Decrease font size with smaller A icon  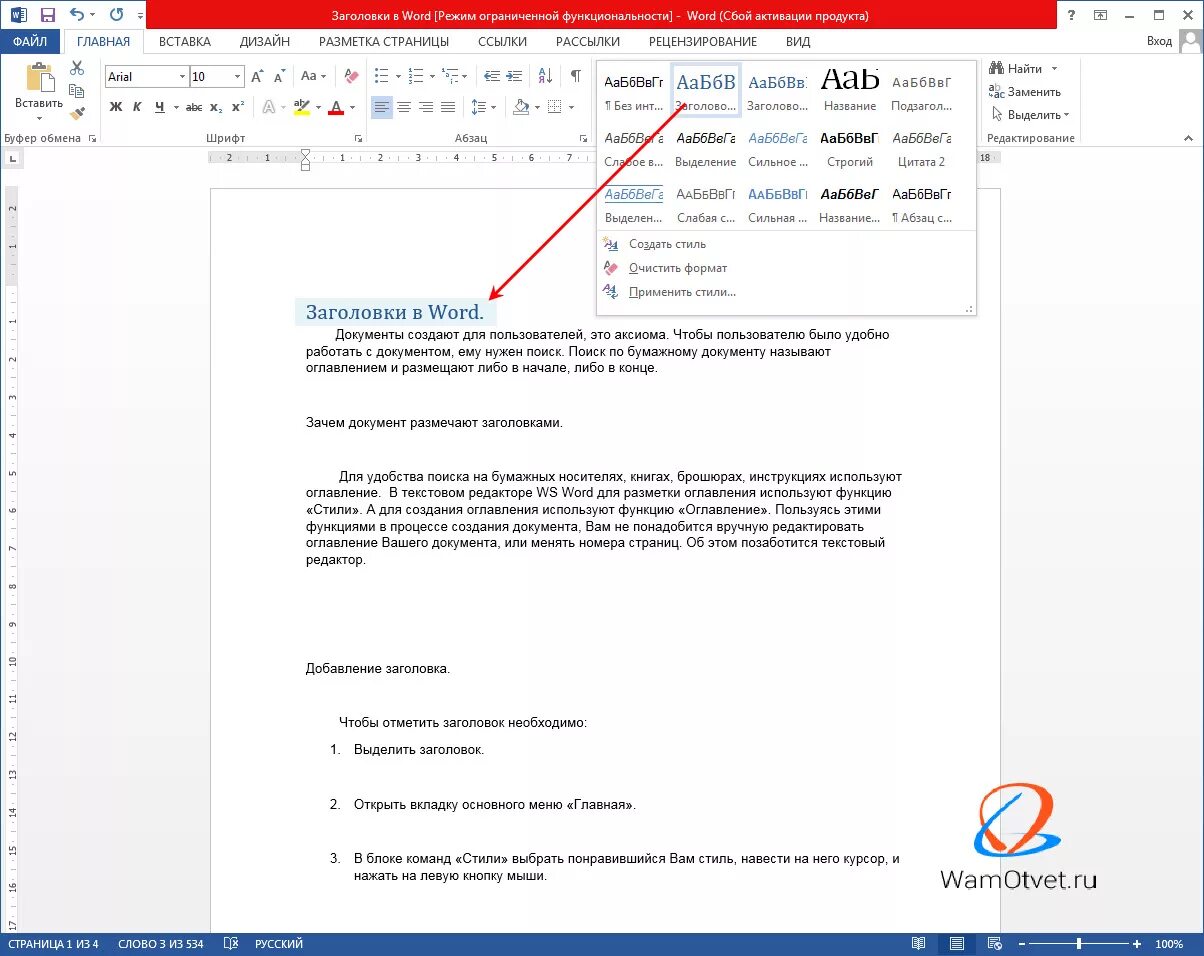click(x=278, y=77)
